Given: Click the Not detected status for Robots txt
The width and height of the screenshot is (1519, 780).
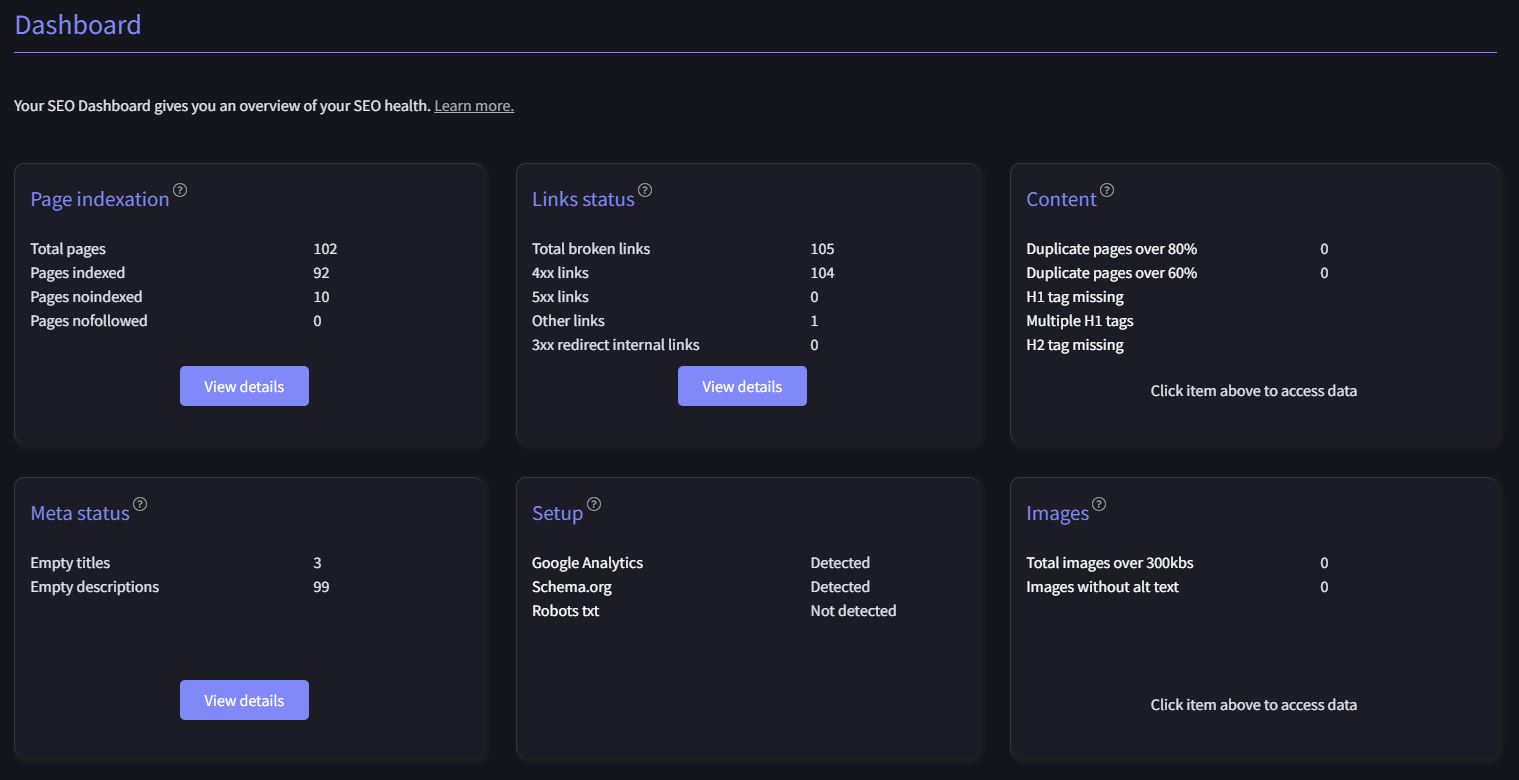Looking at the screenshot, I should coord(853,611).
